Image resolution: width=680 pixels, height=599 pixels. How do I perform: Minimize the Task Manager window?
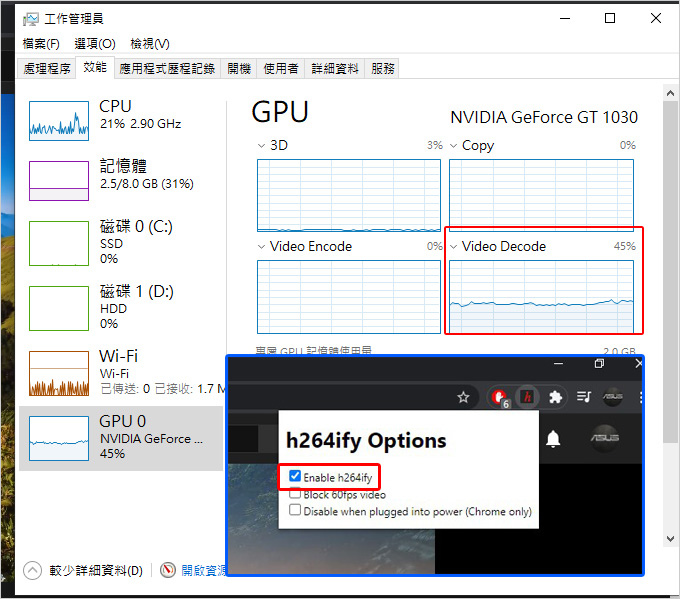tap(565, 19)
